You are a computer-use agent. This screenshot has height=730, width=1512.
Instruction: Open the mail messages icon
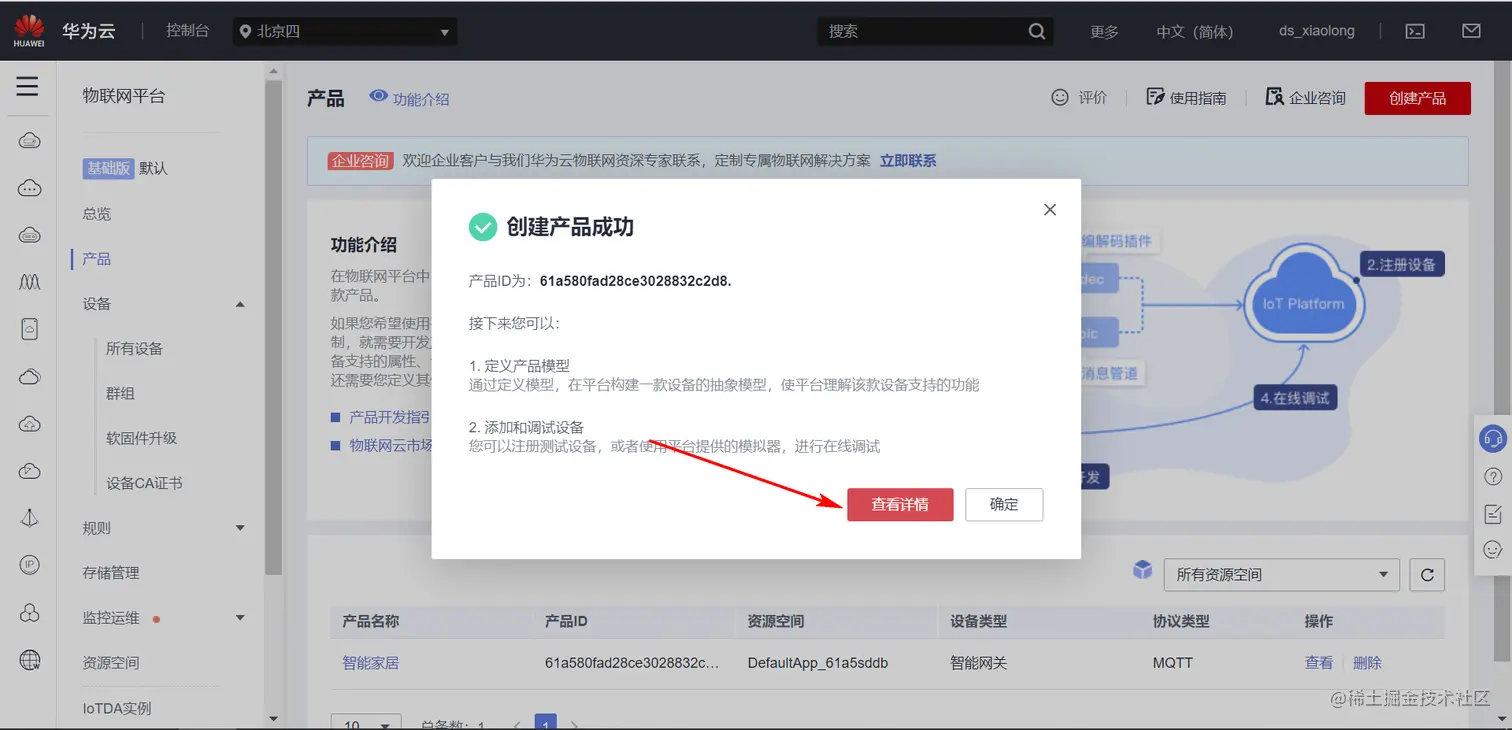coord(1471,31)
